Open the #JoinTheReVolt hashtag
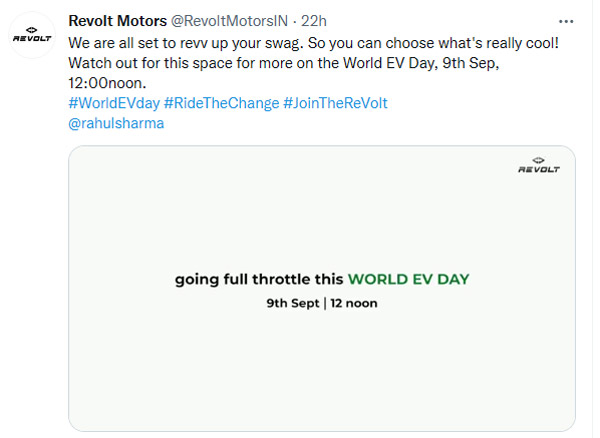 pyautogui.click(x=335, y=103)
